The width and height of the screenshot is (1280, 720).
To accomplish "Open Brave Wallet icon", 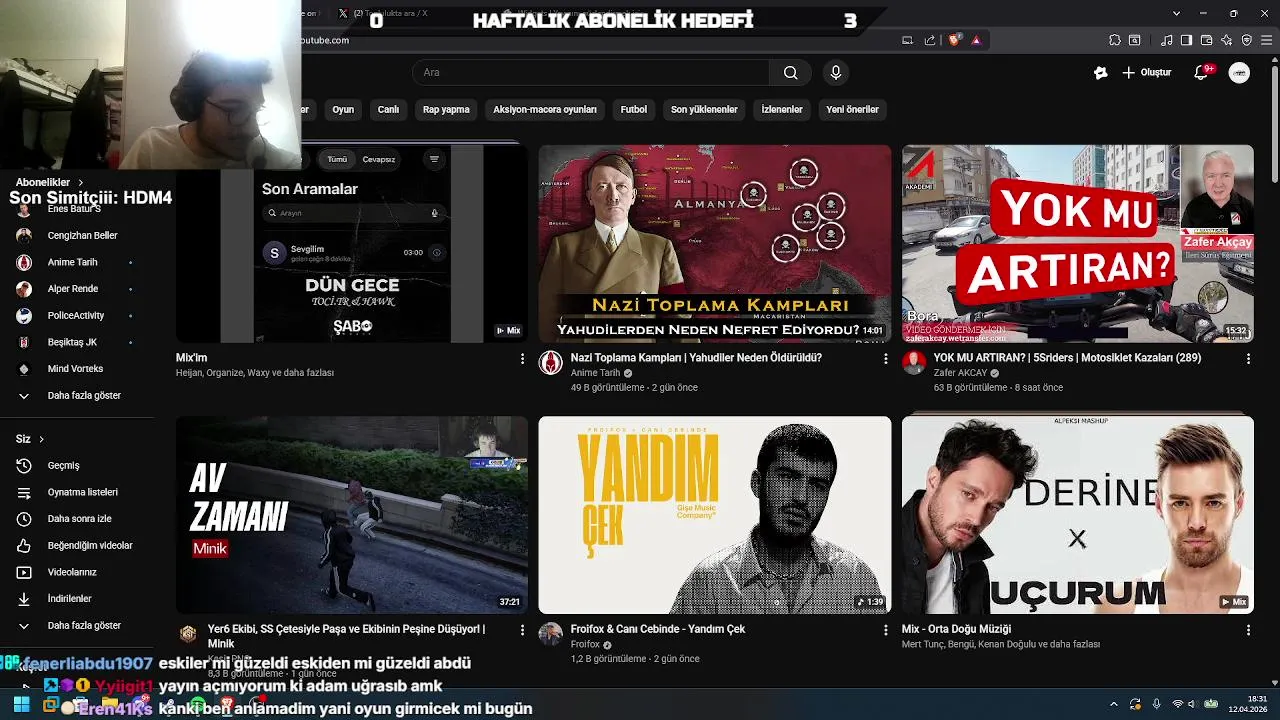I will 1206,40.
